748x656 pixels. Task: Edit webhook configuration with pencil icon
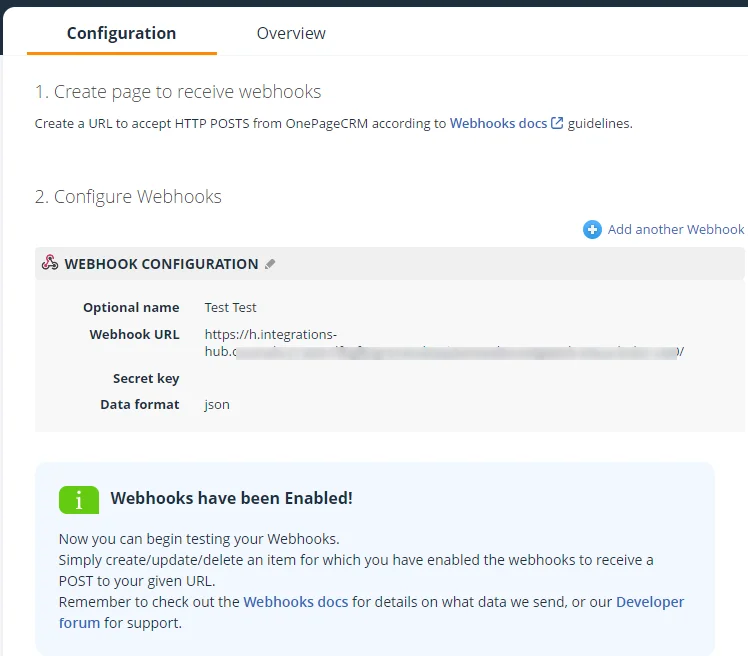click(270, 264)
